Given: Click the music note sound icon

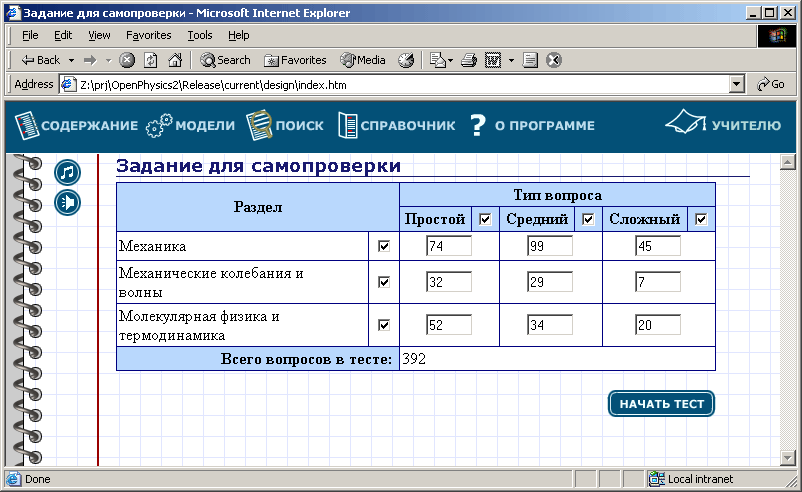Looking at the screenshot, I should (x=67, y=172).
